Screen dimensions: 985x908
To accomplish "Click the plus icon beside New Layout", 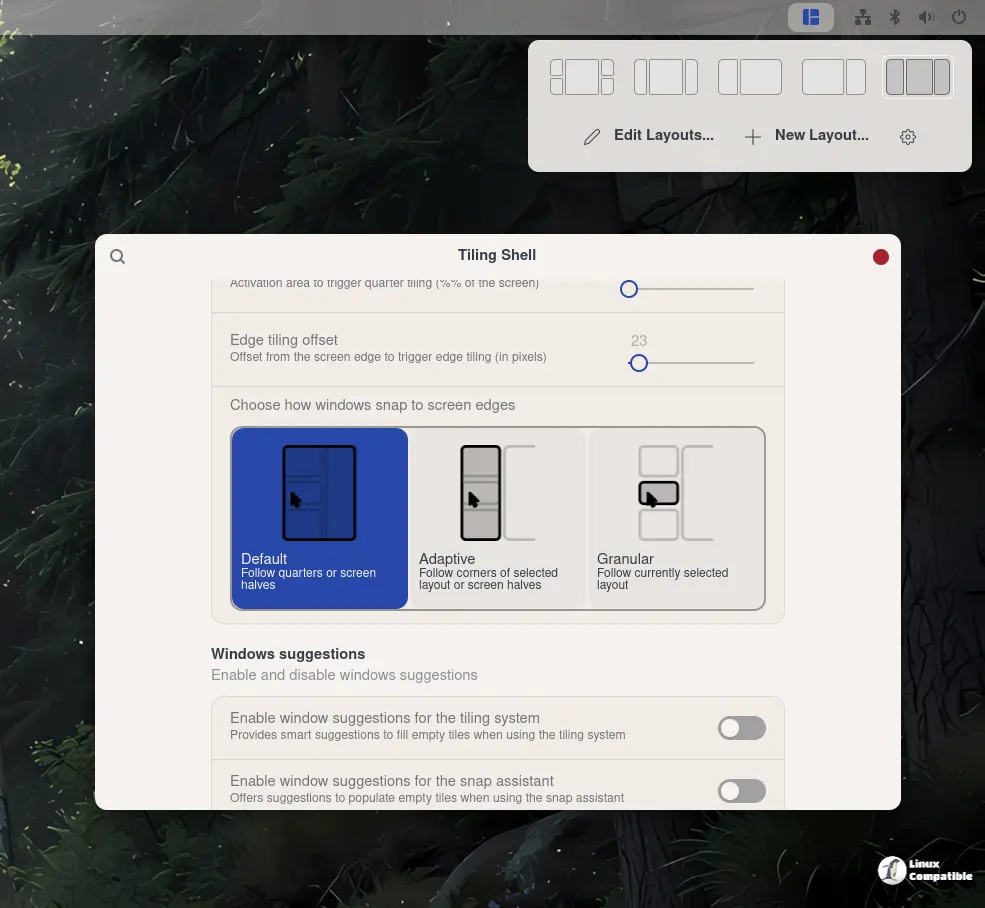I will 753,136.
